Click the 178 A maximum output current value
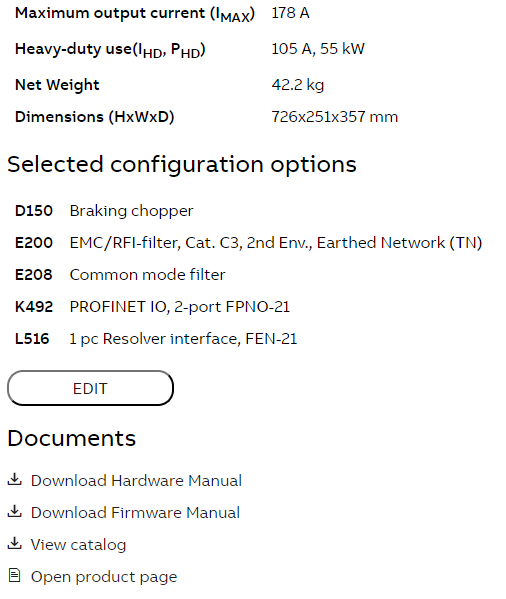Image resolution: width=506 pixels, height=599 pixels. [290, 13]
